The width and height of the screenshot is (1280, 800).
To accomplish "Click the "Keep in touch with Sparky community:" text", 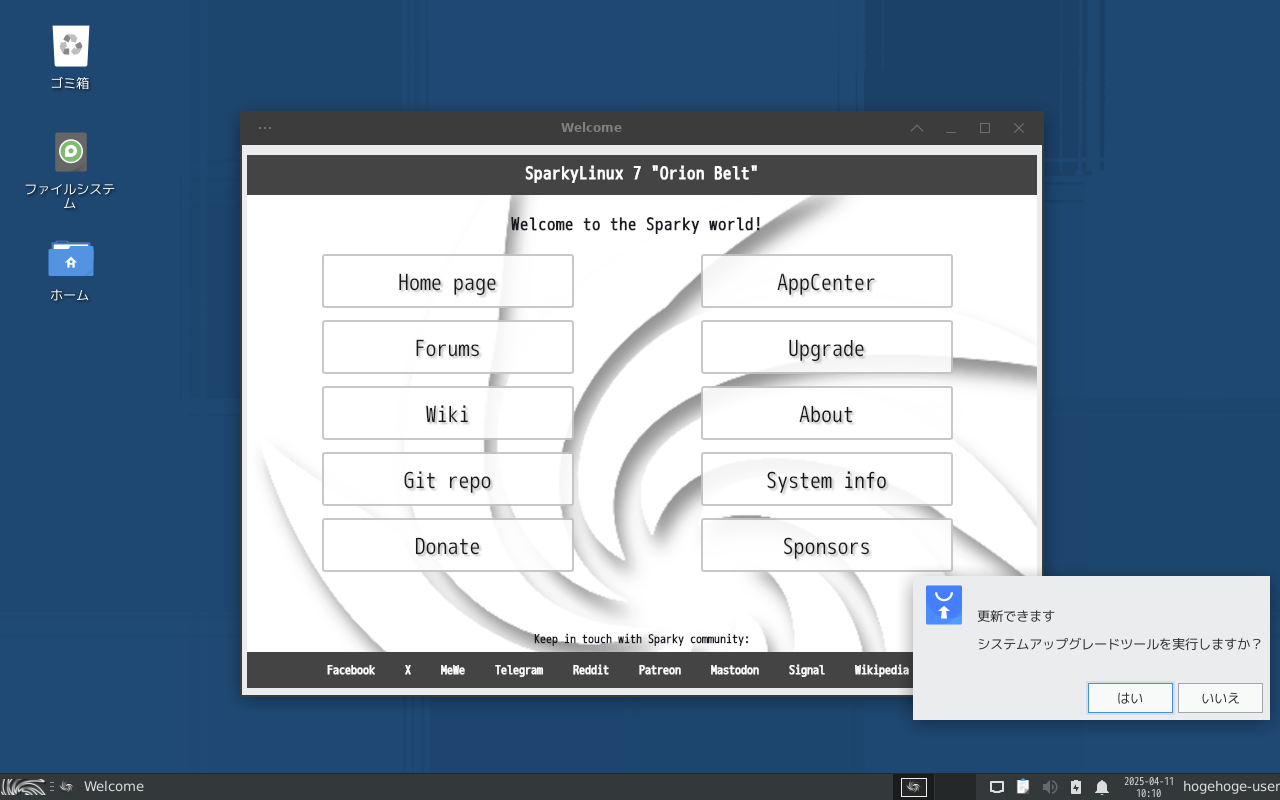I will coord(641,639).
